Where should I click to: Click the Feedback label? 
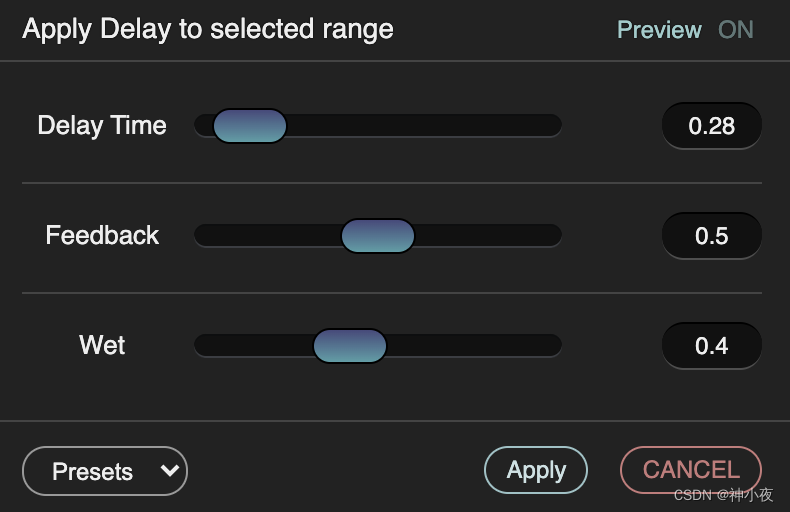tap(102, 236)
